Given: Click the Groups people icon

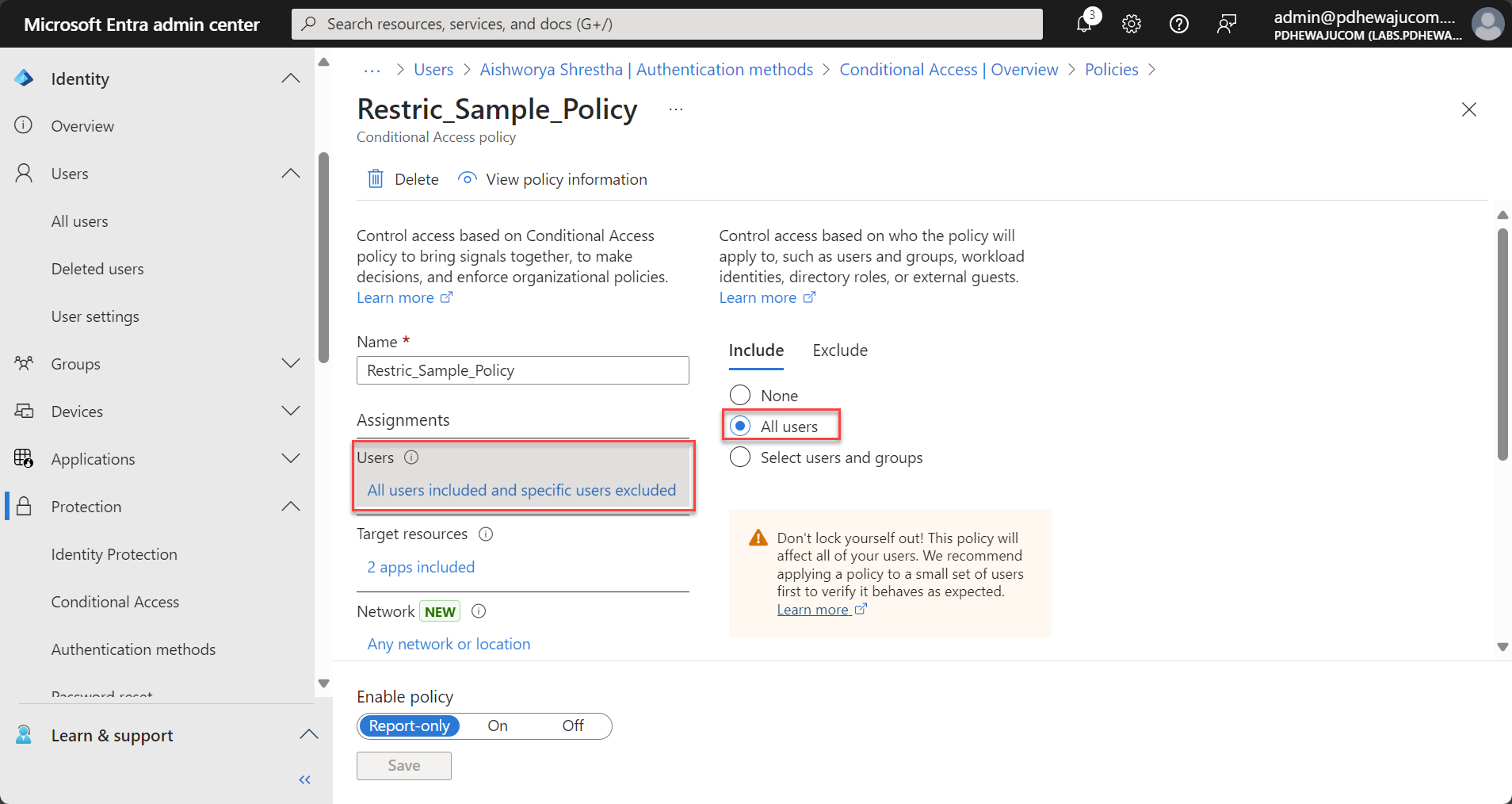Looking at the screenshot, I should 24,363.
